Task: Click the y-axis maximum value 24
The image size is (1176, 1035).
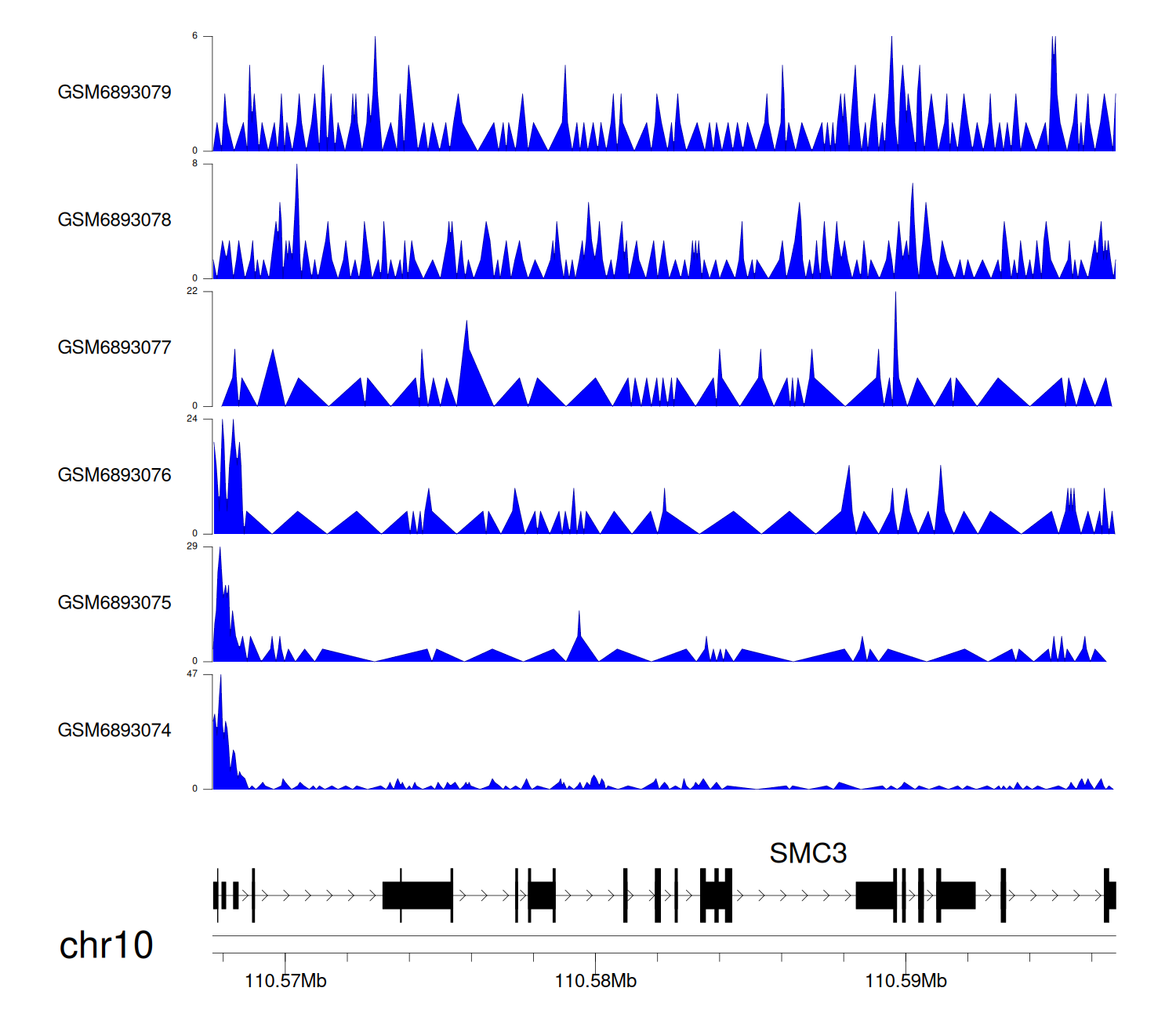Action: click(x=192, y=419)
